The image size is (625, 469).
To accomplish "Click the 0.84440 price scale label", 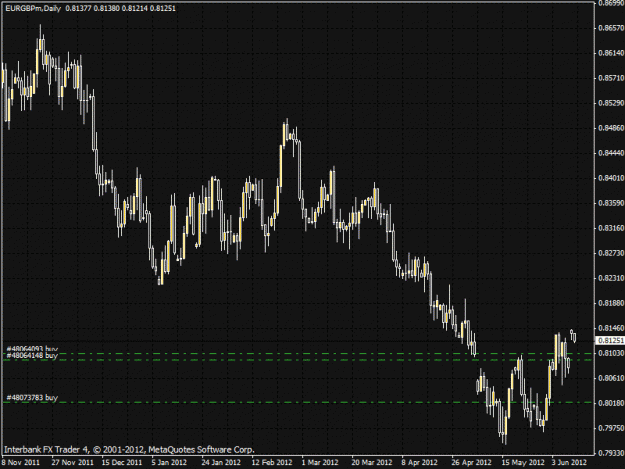I will point(611,153).
